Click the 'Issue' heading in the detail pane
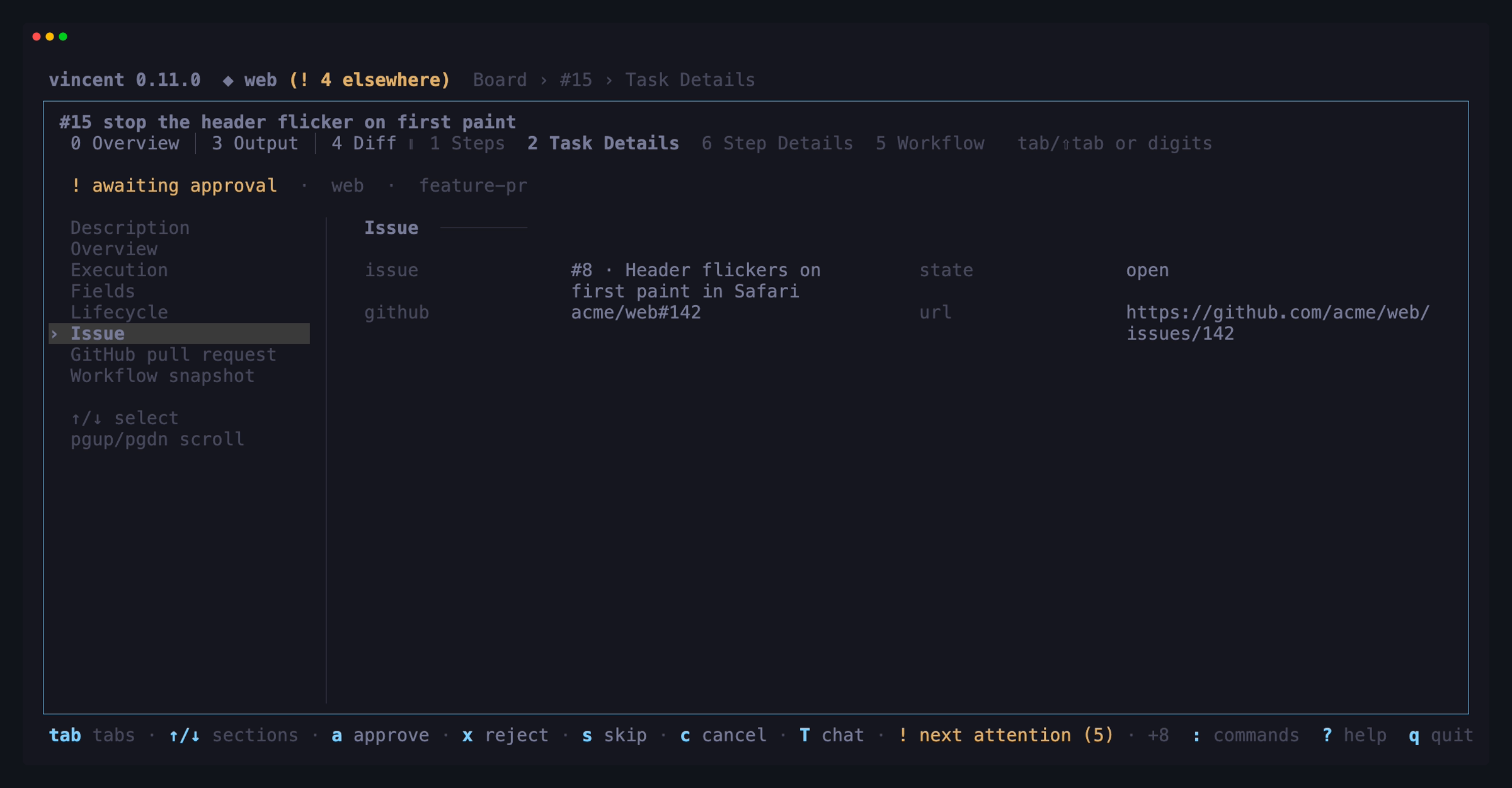 391,228
